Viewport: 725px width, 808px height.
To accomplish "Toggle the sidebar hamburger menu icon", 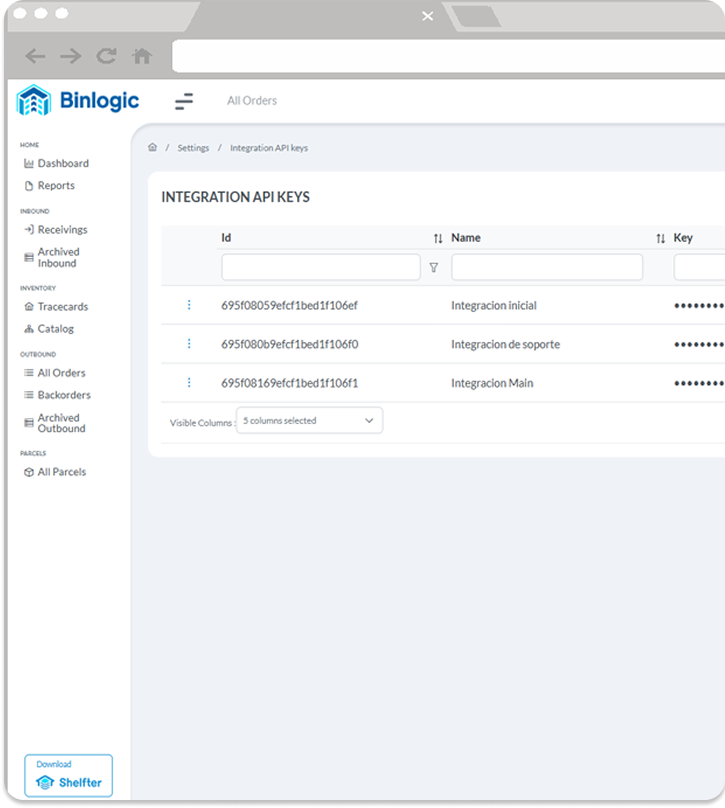I will point(184,101).
